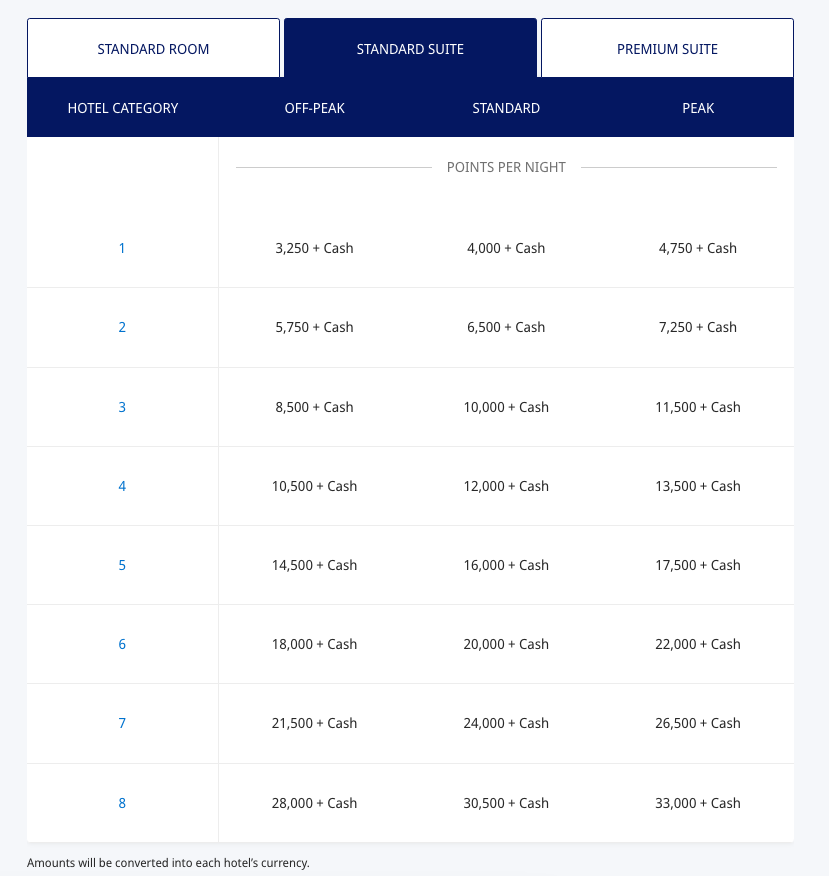This screenshot has height=876, width=829.
Task: Open hotel category 3 link
Action: [122, 407]
